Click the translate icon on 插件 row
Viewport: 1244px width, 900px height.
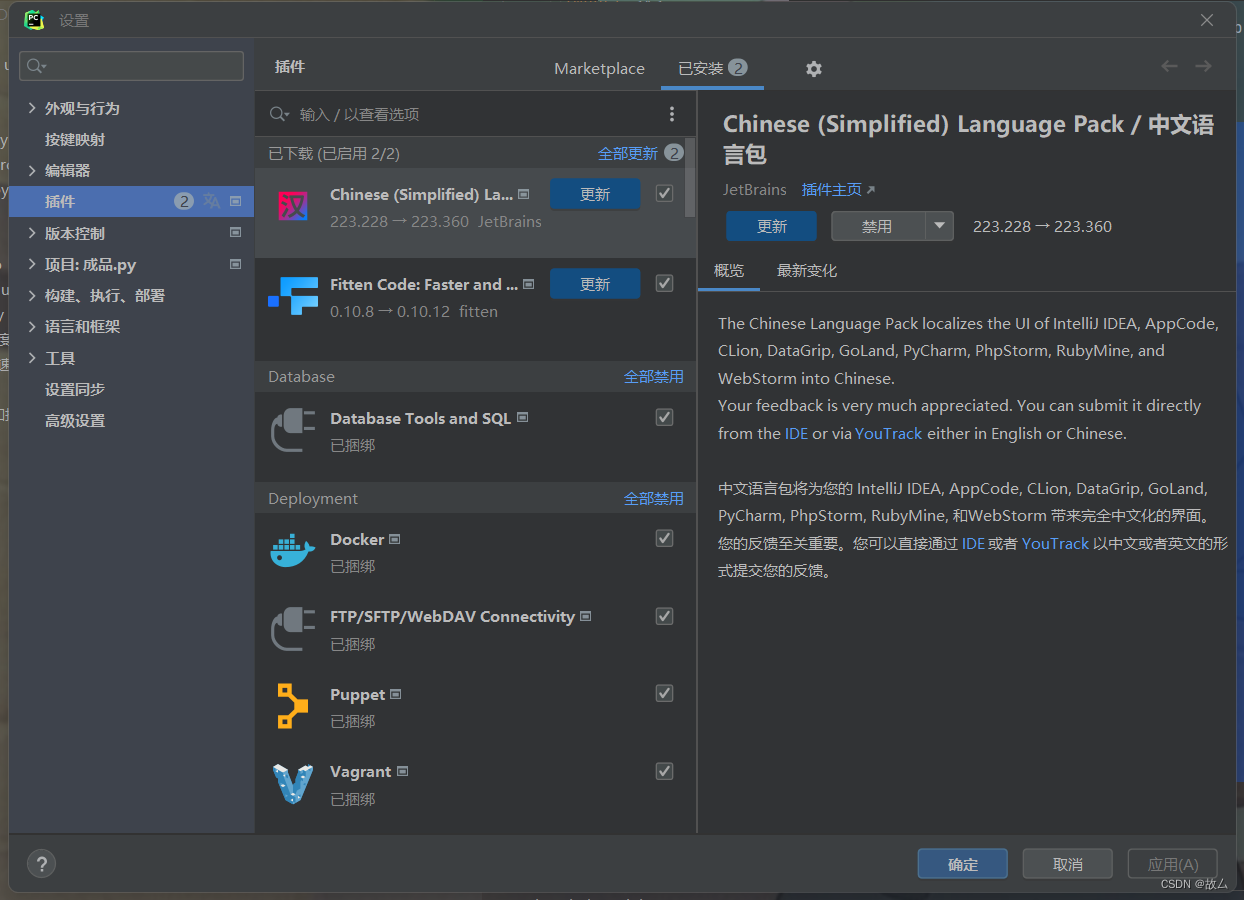click(x=211, y=201)
